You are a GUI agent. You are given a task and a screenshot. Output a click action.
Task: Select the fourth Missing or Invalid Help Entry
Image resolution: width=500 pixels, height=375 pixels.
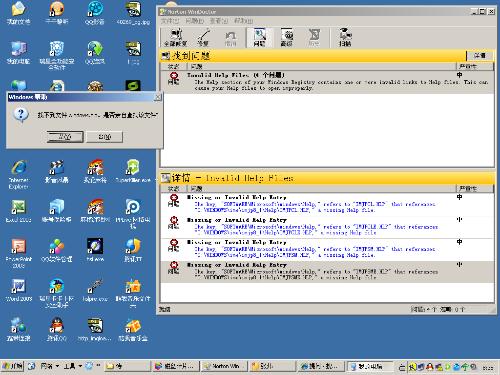[x=327, y=271]
